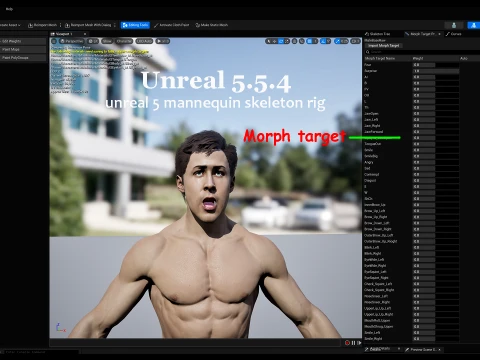The image size is (480, 360).
Task: Close the Viewport 1 tab
Action: [x=85, y=34]
